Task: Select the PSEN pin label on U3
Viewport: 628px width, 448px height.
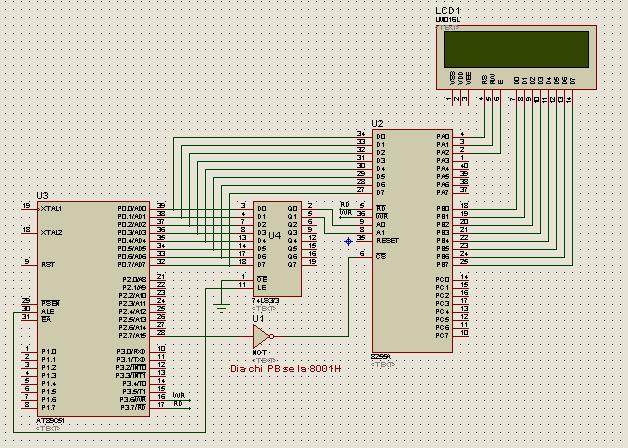Action: (50, 303)
